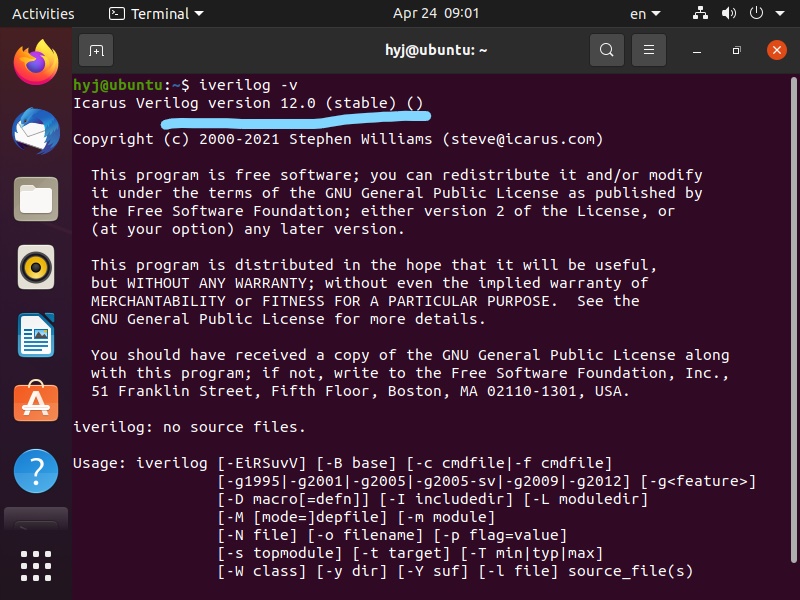Viewport: 800px width, 600px height.
Task: Click the network status icon
Action: pyautogui.click(x=701, y=14)
